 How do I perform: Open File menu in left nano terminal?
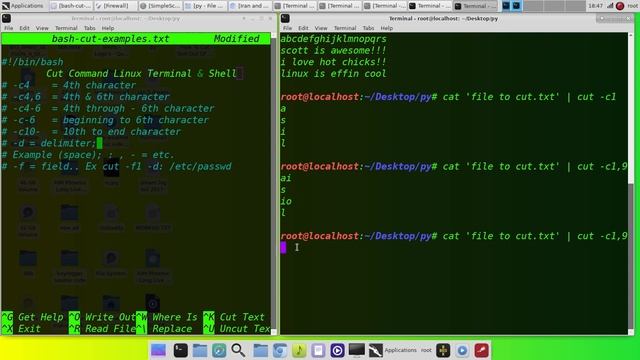(x=9, y=28)
